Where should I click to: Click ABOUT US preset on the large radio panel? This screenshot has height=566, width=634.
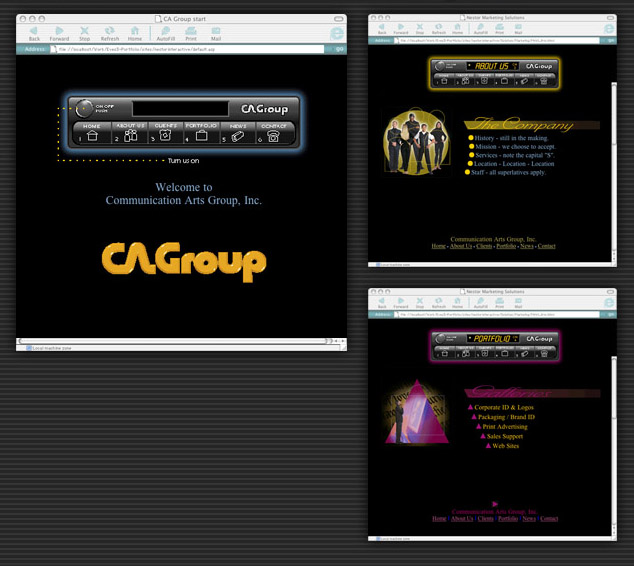click(130, 133)
